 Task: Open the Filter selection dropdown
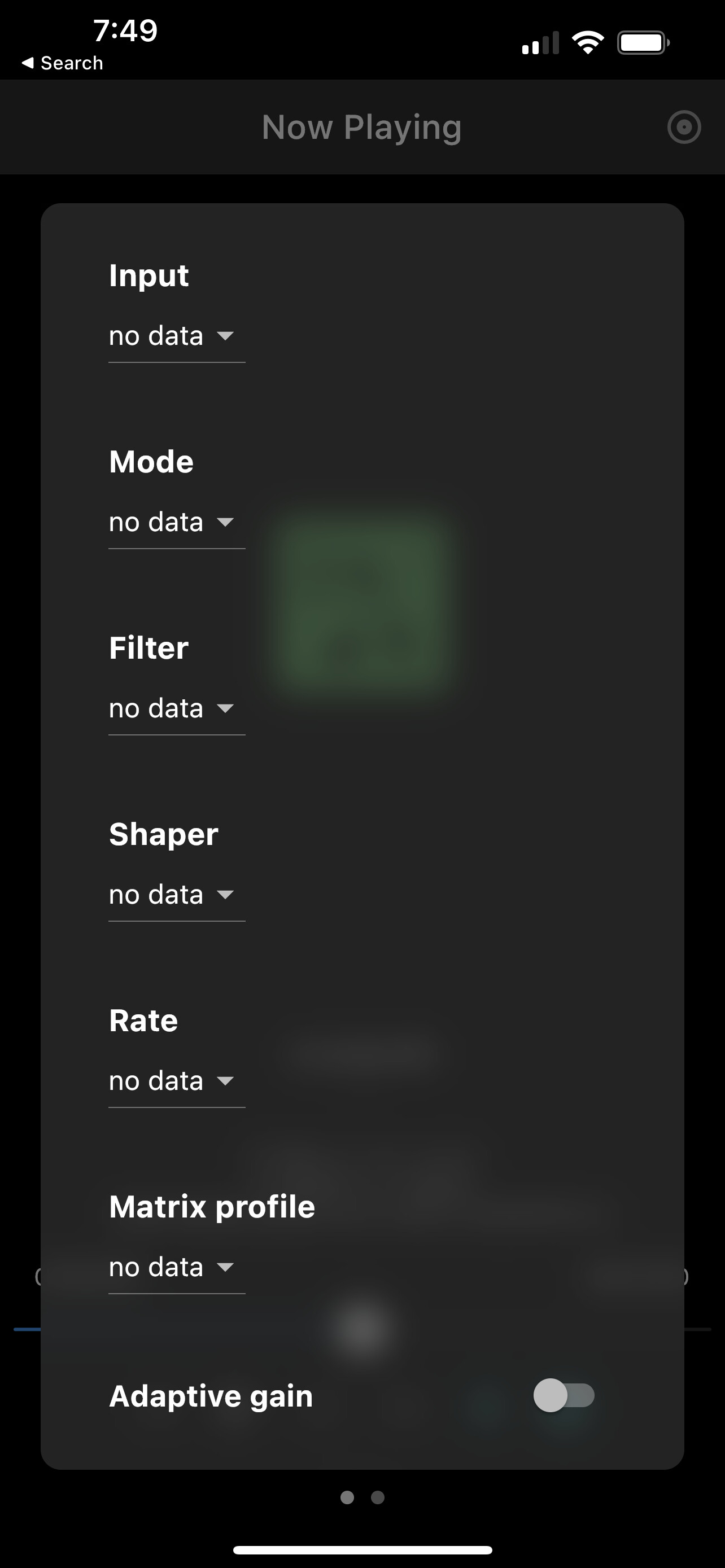click(x=176, y=709)
